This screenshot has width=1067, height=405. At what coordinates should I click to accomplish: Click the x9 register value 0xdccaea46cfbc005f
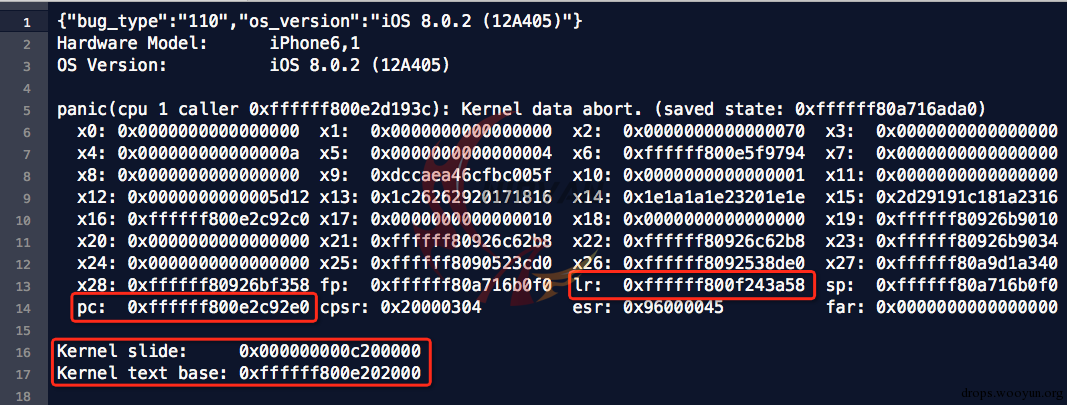[461, 176]
